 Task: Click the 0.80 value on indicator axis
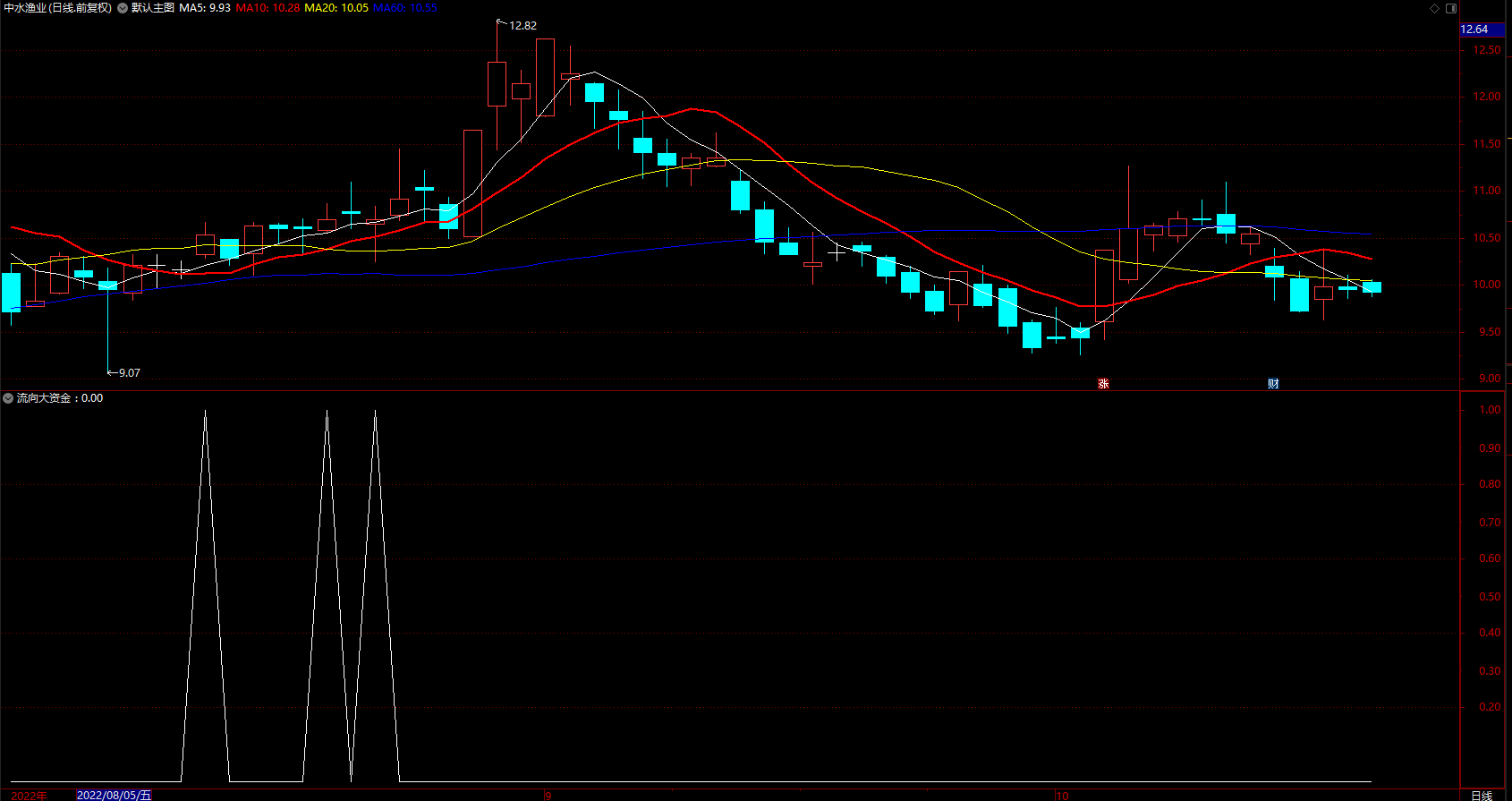(1490, 484)
